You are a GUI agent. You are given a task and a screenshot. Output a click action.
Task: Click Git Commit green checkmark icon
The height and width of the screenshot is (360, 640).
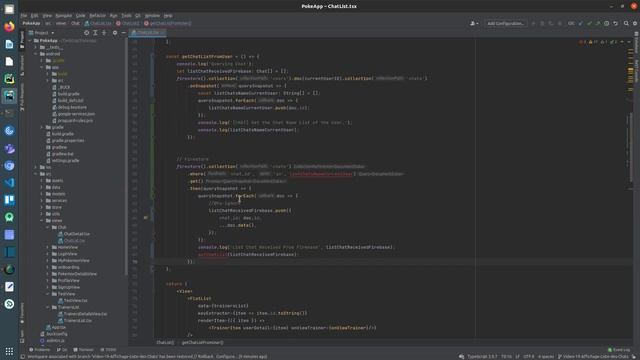(x=589, y=23)
